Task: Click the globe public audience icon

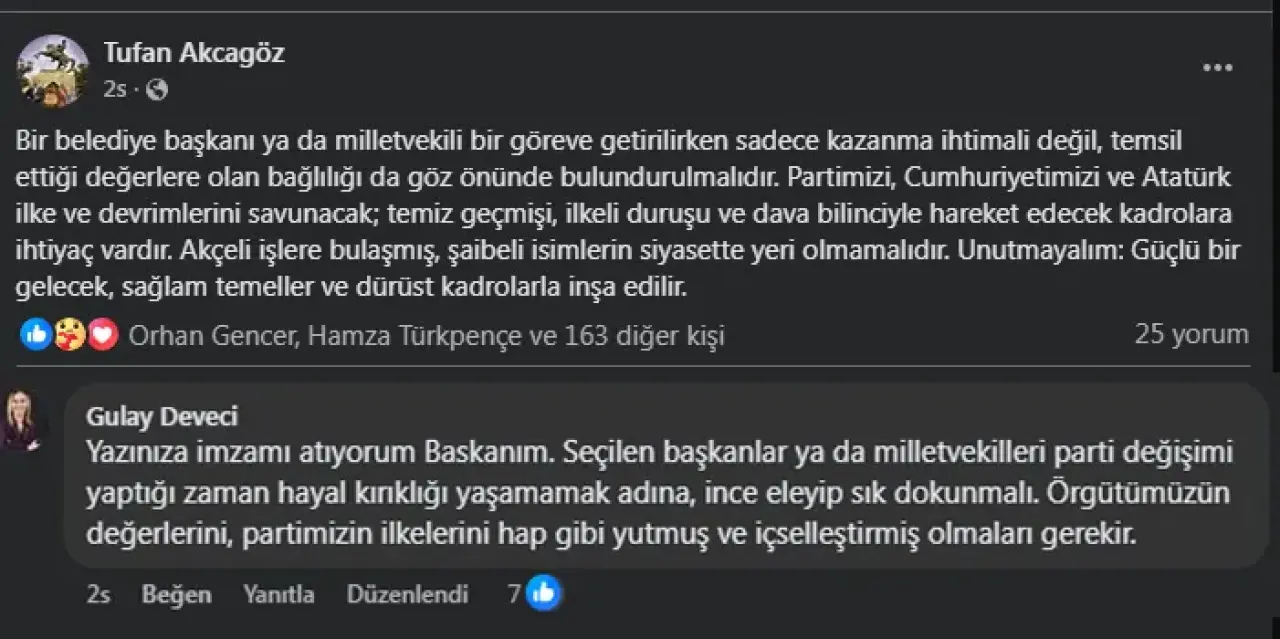Action: pyautogui.click(x=157, y=90)
